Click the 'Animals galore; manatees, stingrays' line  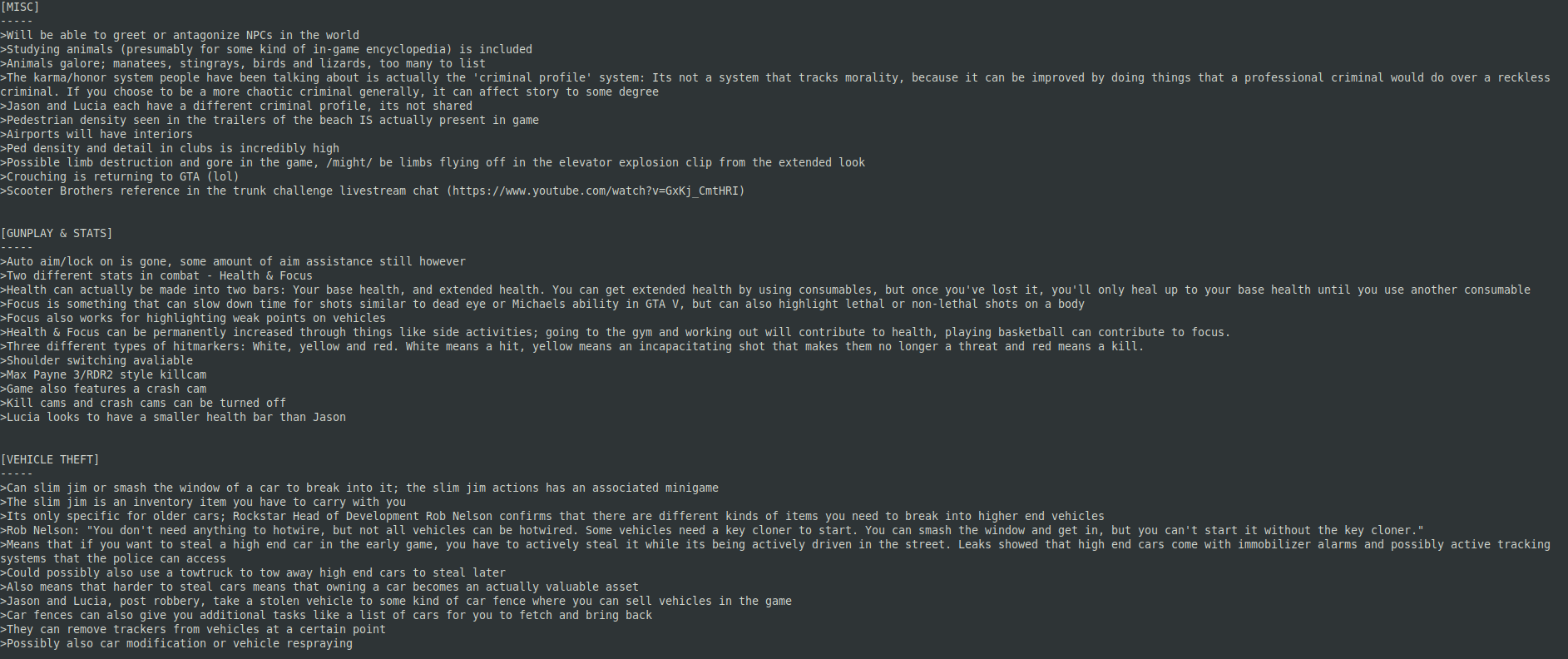(x=243, y=63)
